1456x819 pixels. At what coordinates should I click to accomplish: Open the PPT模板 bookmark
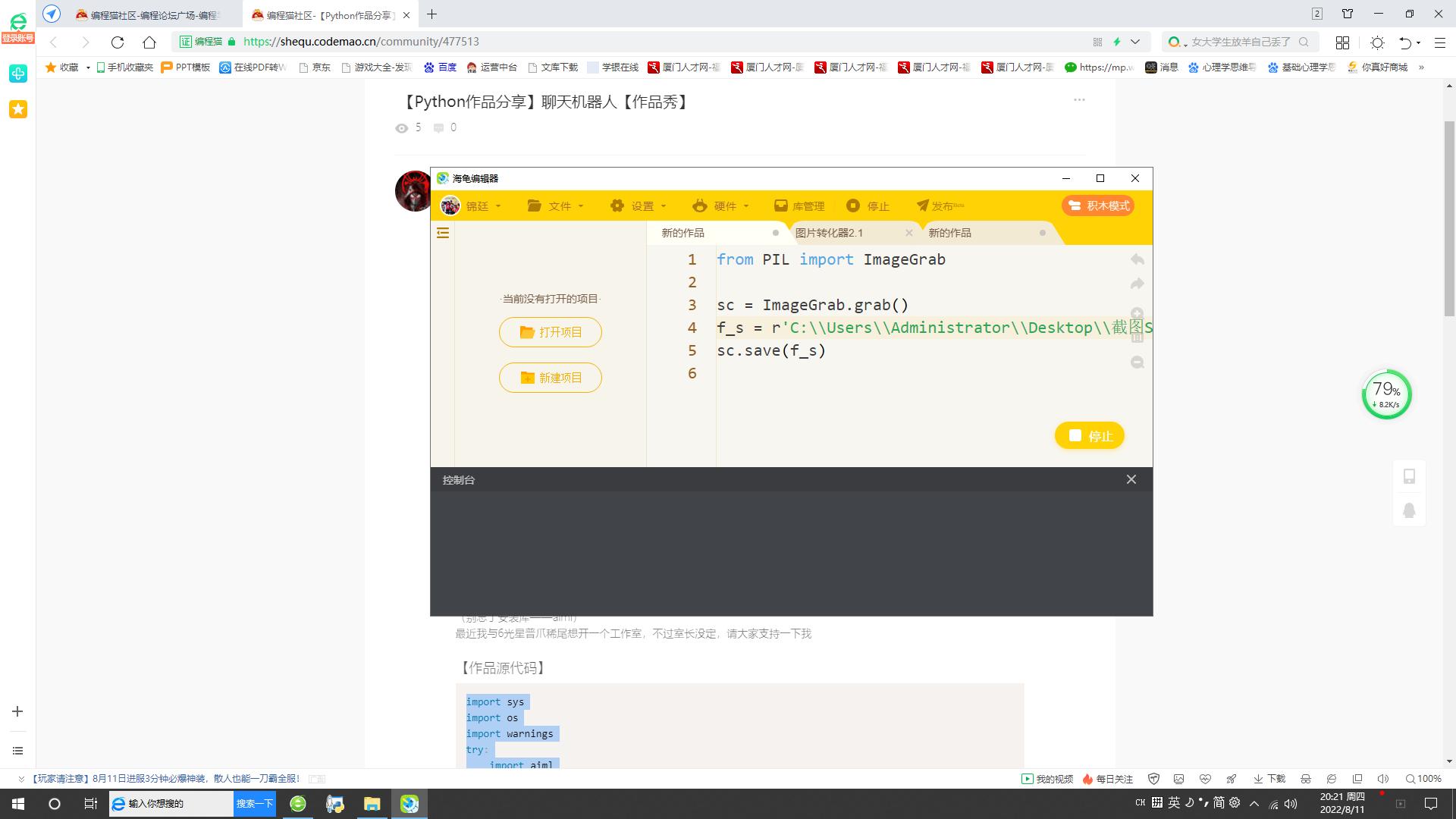click(186, 67)
